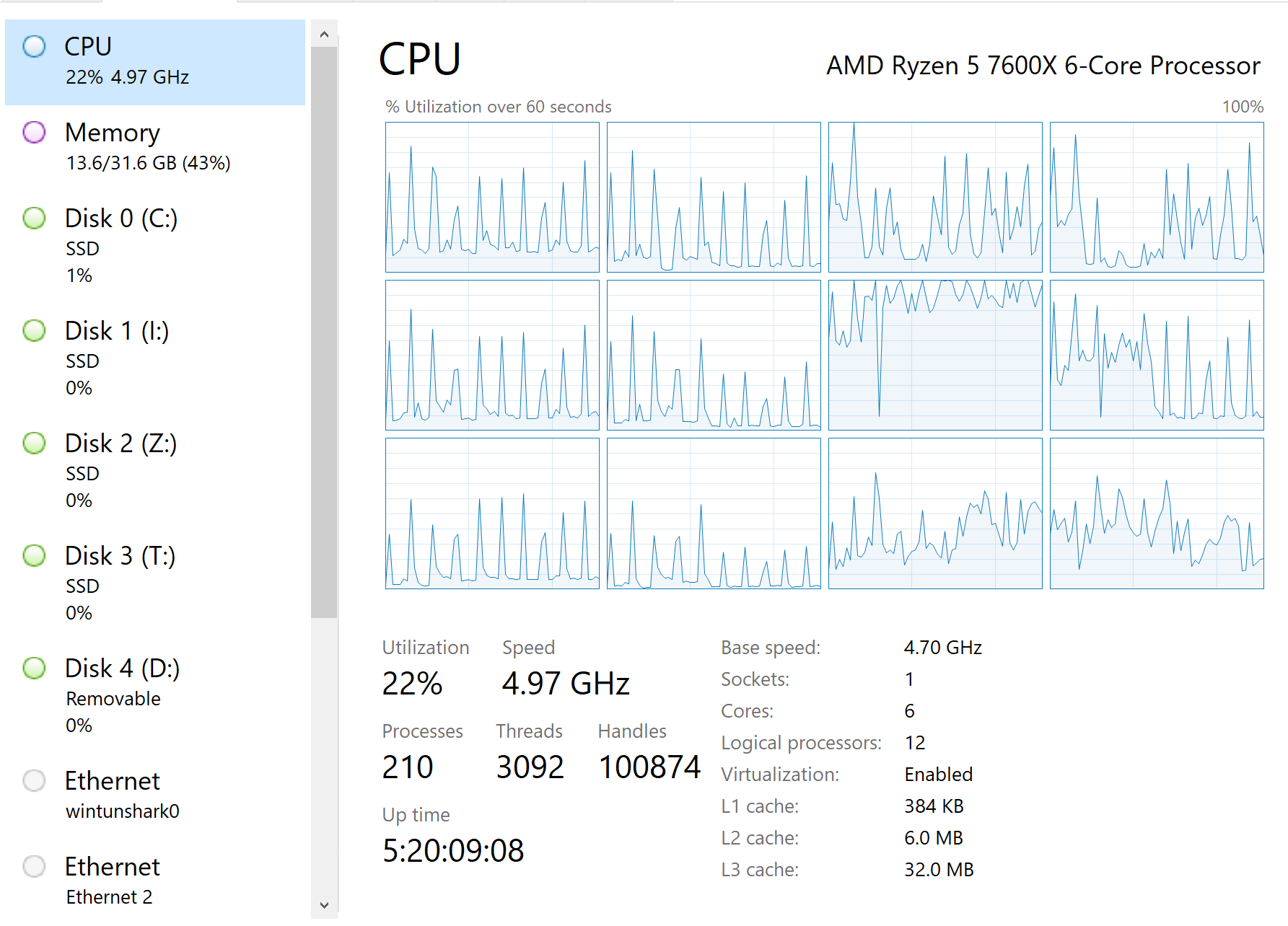The height and width of the screenshot is (926, 1288).
Task: Click the AMD Ryzen 5 7600X heading
Action: pos(1043,66)
